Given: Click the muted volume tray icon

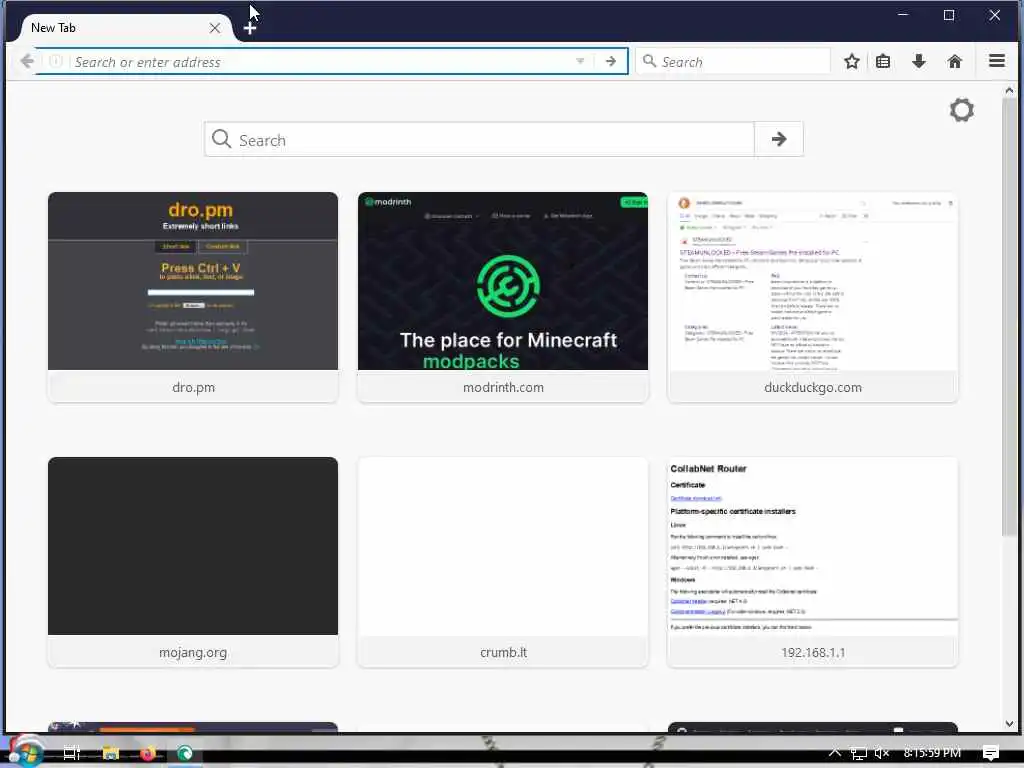Looking at the screenshot, I should pyautogui.click(x=882, y=753).
